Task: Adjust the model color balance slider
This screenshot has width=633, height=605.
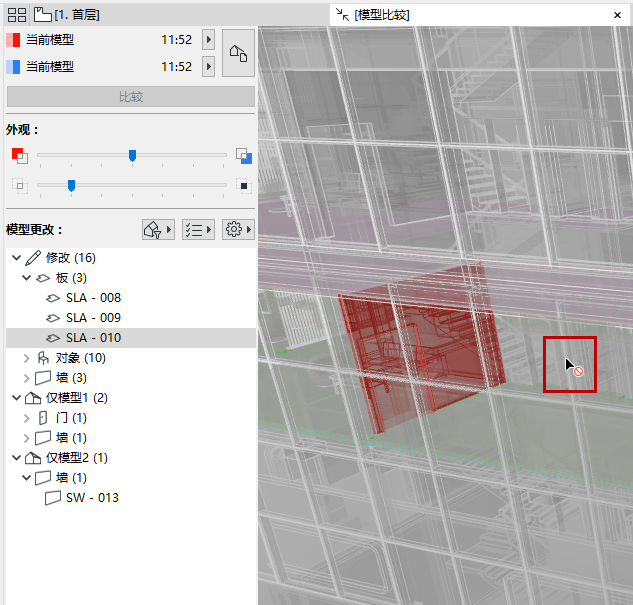Action: click(x=132, y=155)
